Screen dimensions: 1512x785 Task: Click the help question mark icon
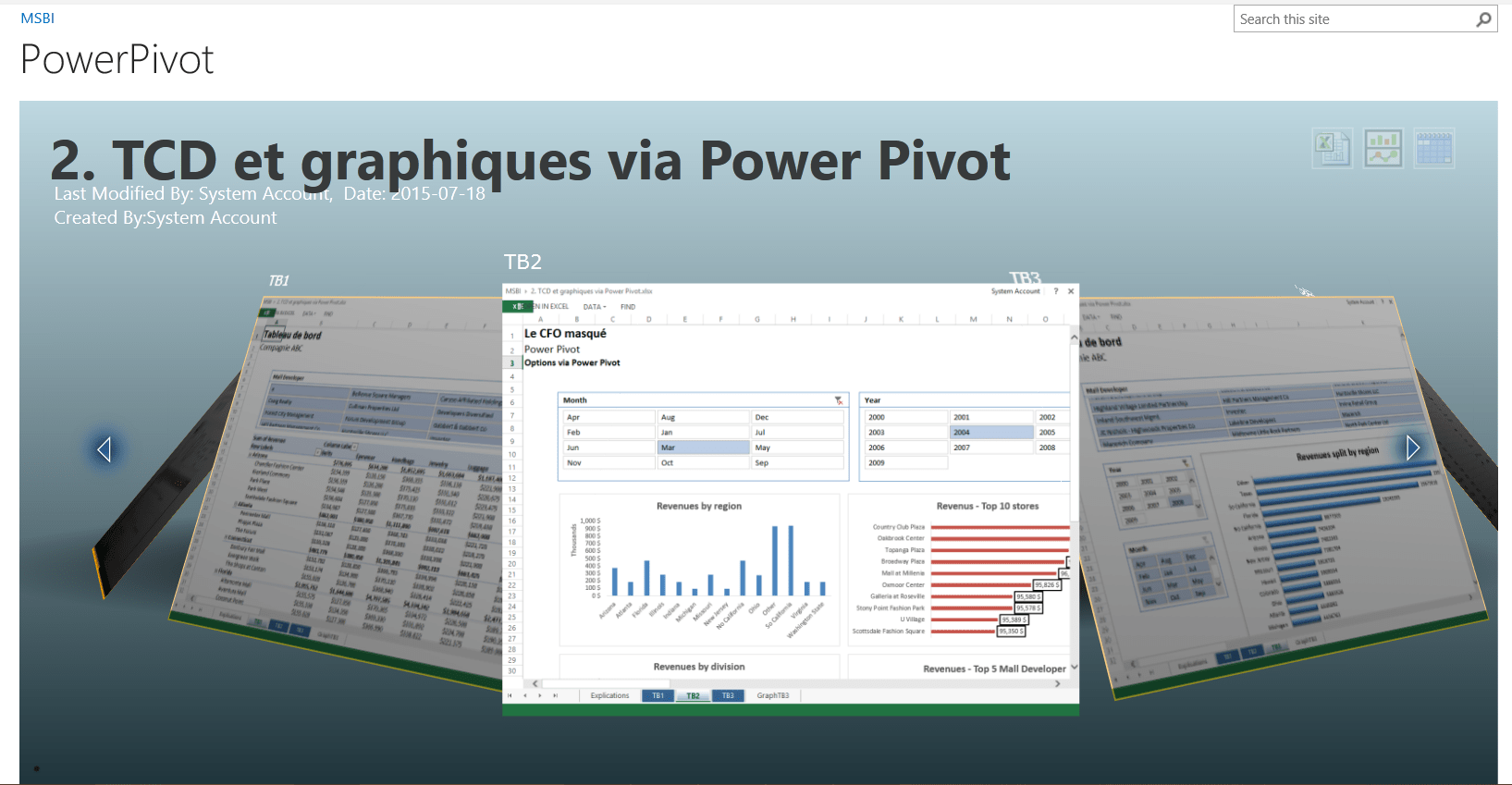click(1056, 291)
